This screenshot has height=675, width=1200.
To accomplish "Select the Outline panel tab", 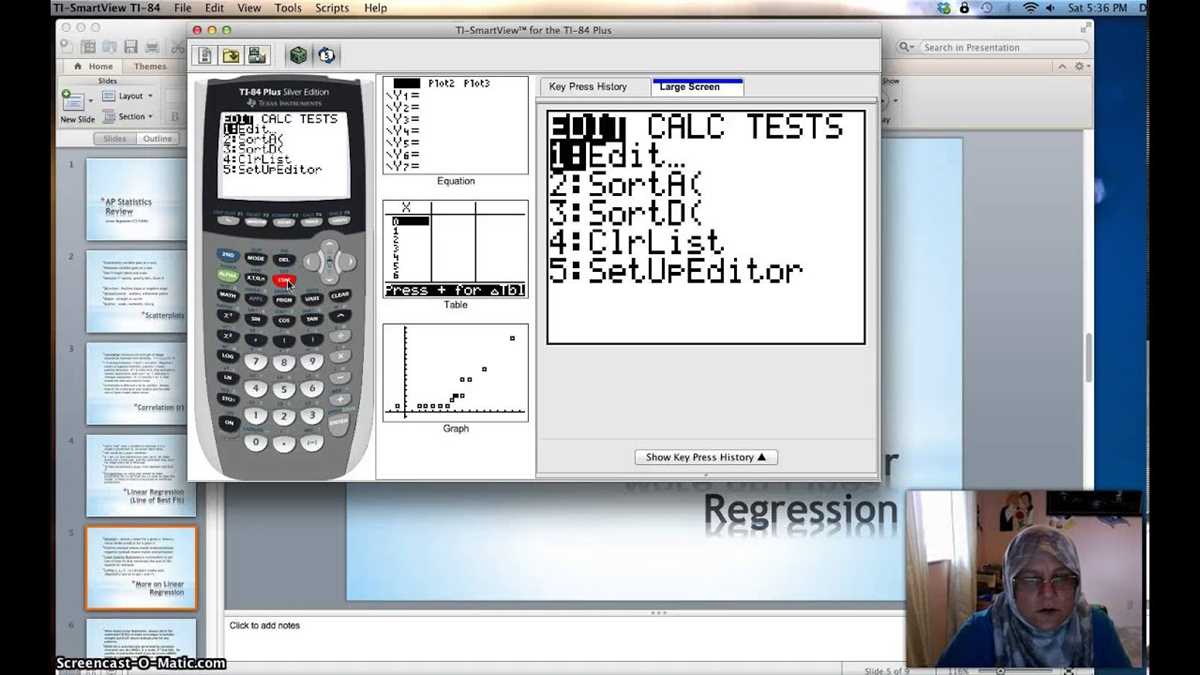I will point(157,139).
